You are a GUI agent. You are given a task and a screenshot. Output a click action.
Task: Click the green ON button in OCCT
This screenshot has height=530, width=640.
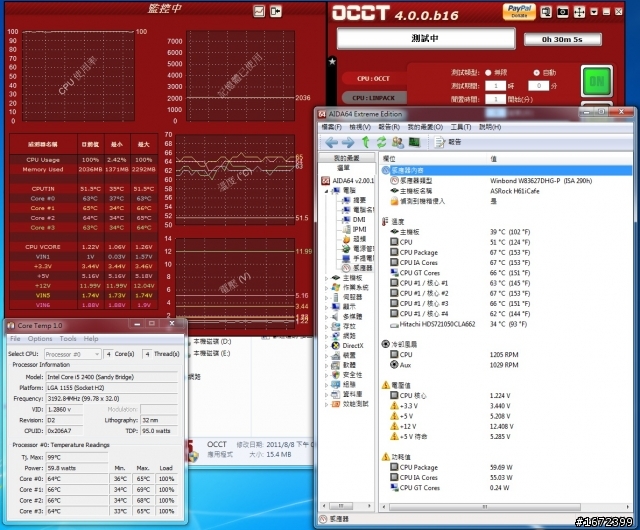point(597,81)
